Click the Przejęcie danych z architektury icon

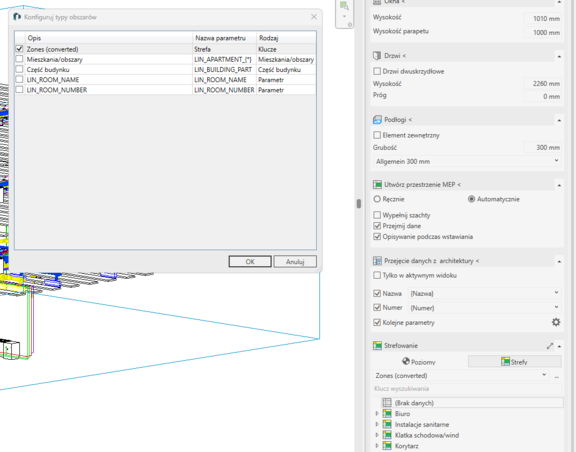click(377, 261)
